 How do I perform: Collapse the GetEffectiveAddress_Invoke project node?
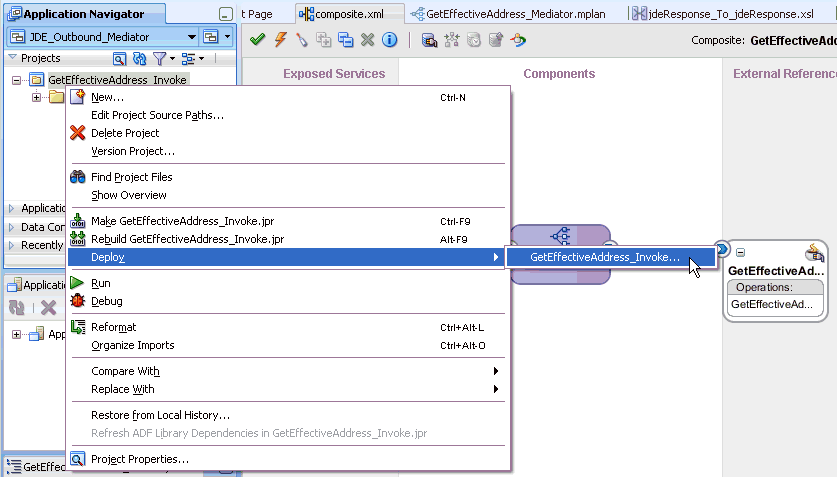coord(18,80)
